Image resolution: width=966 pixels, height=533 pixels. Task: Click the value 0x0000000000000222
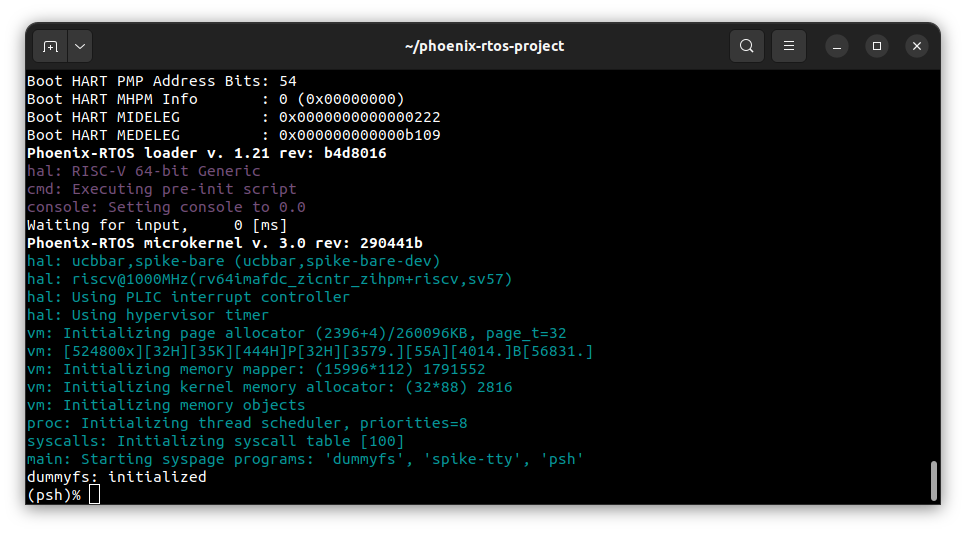359,117
